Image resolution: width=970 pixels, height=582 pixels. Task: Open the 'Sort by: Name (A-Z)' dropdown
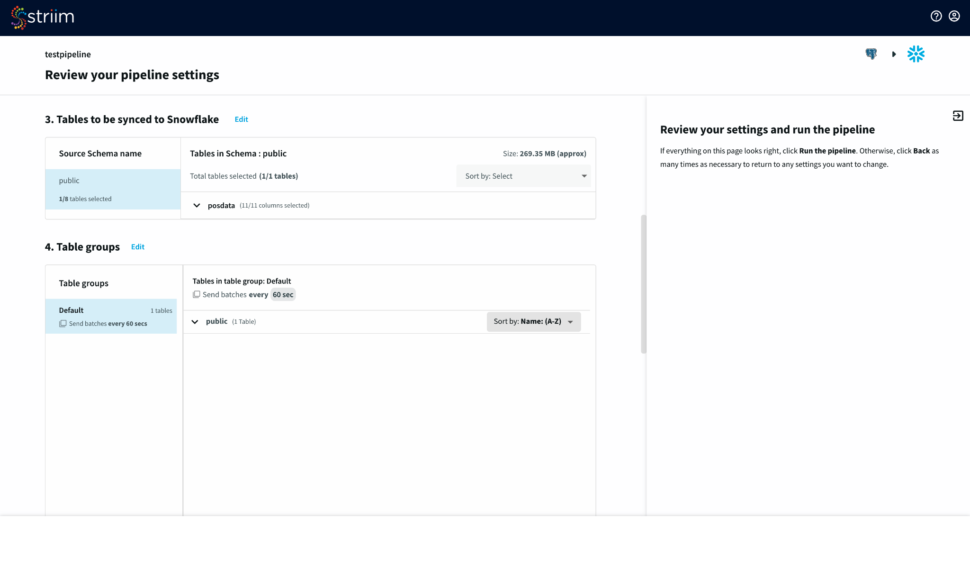tap(533, 322)
